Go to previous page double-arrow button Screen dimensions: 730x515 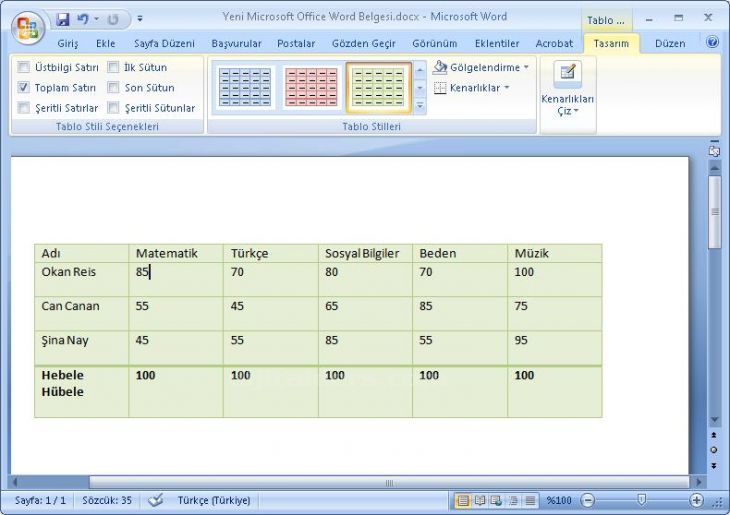pos(714,435)
